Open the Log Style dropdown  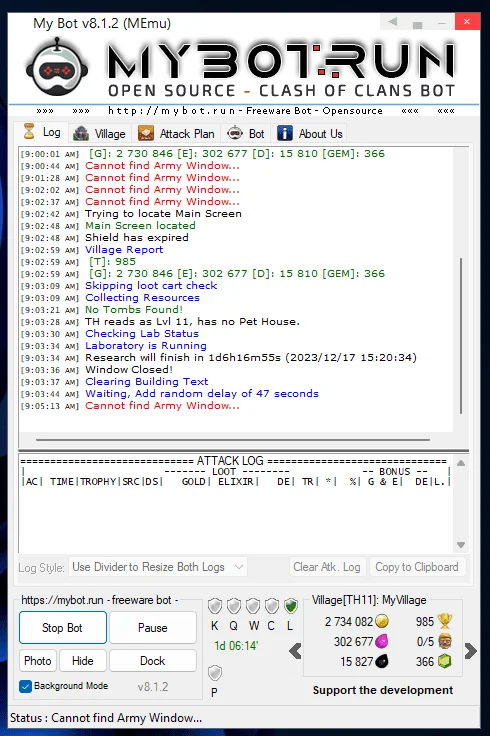click(x=158, y=567)
